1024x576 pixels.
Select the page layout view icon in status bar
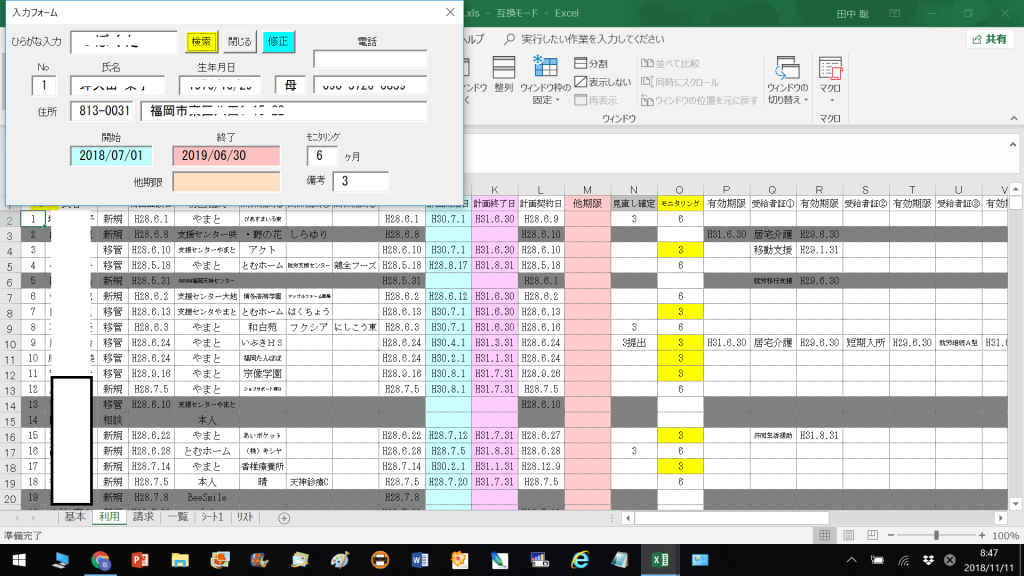[846, 536]
